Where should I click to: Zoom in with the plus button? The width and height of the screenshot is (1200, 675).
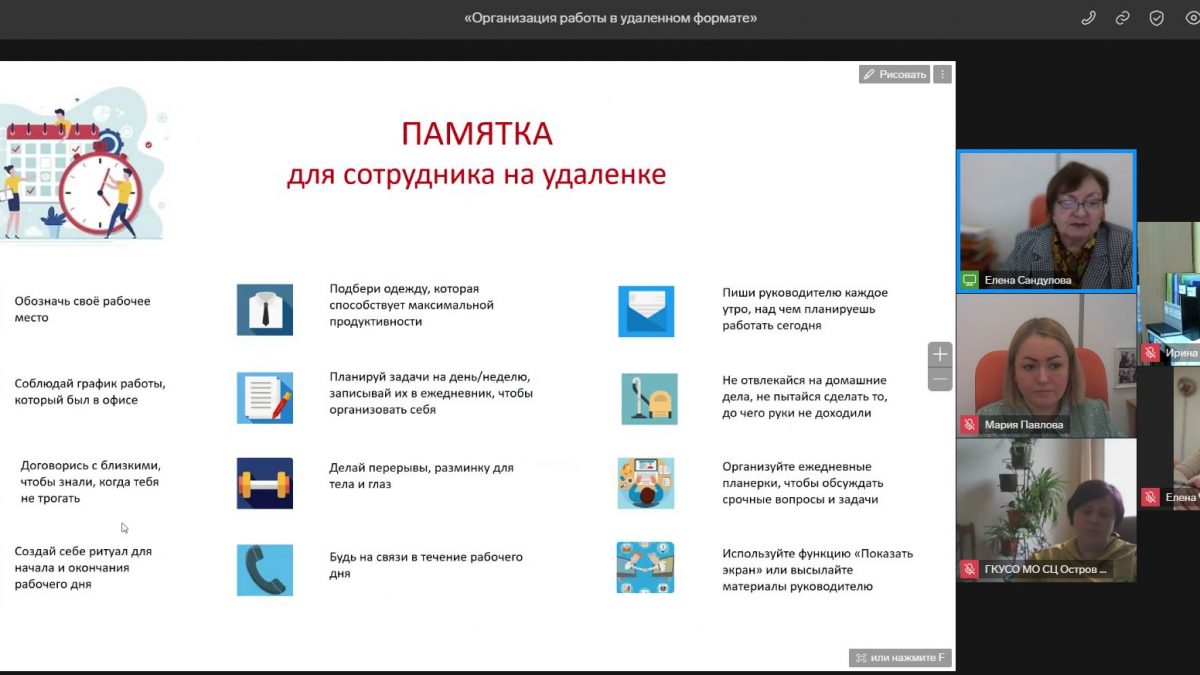coord(939,354)
